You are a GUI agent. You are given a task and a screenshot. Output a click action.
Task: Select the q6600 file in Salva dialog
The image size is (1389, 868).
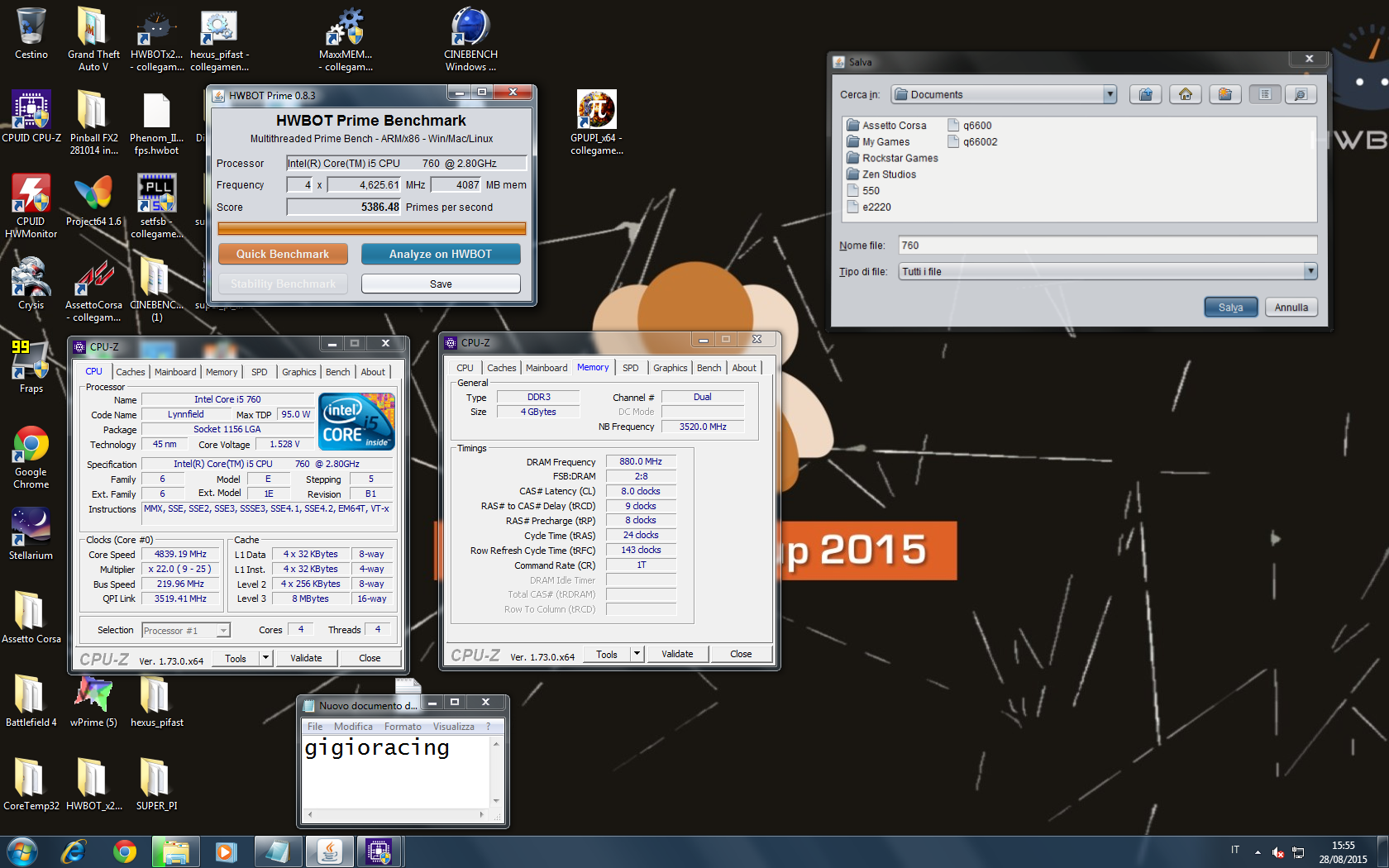pos(970,126)
